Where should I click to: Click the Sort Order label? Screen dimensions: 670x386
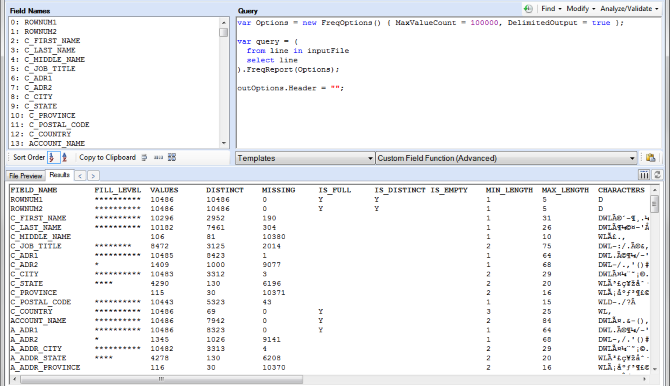(29, 157)
